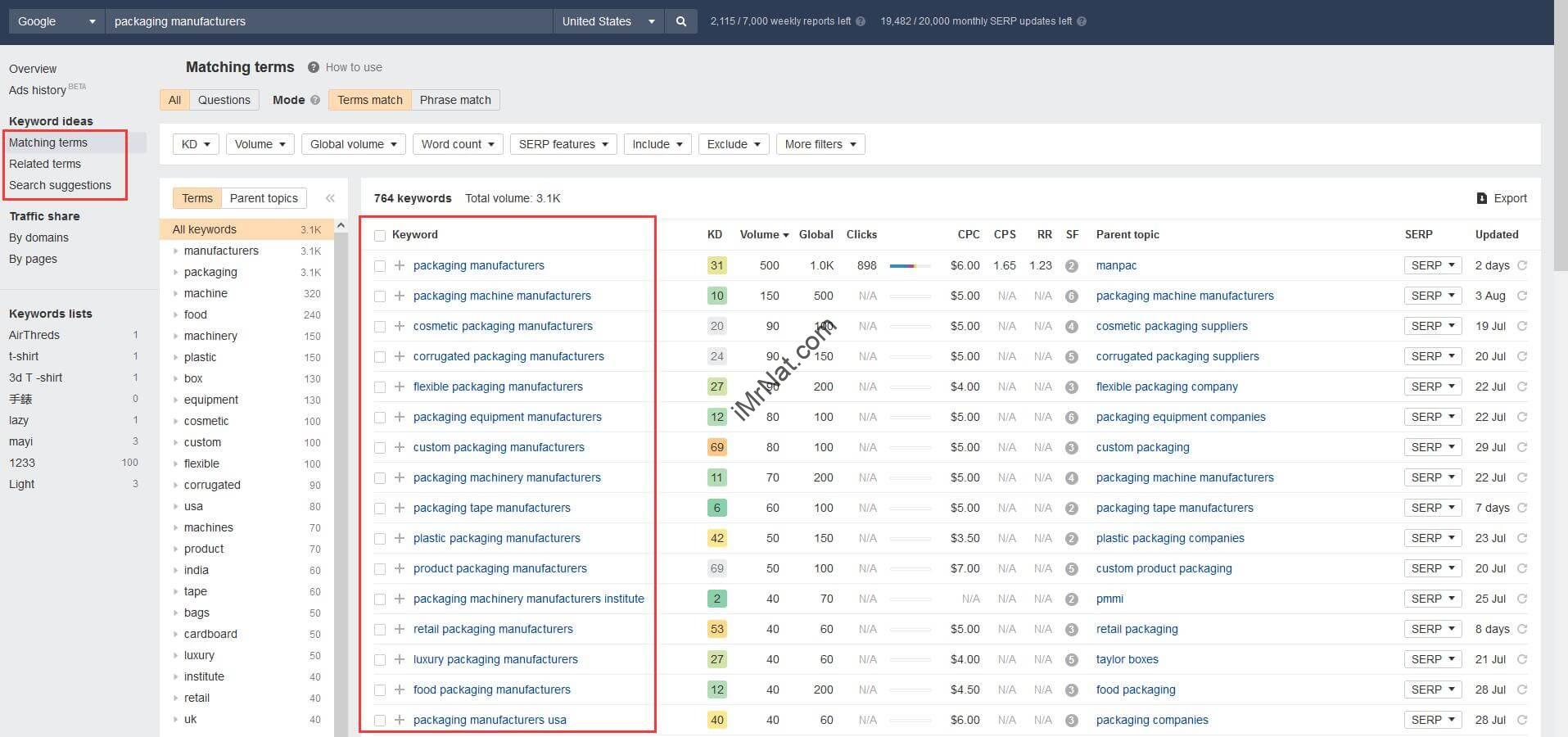Add corrugated packaging manufacturers using plus icon
The image size is (1568, 737).
coord(400,356)
